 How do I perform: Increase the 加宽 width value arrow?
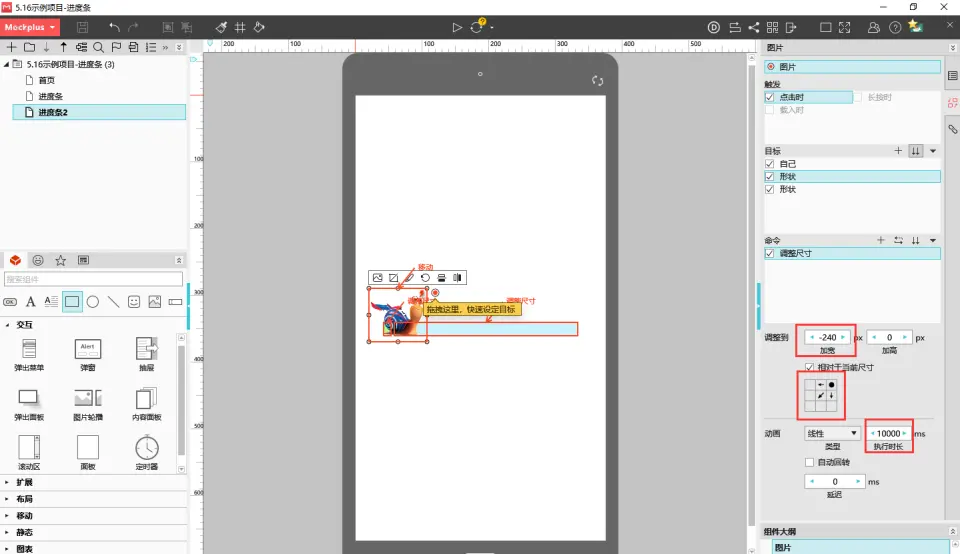point(843,337)
